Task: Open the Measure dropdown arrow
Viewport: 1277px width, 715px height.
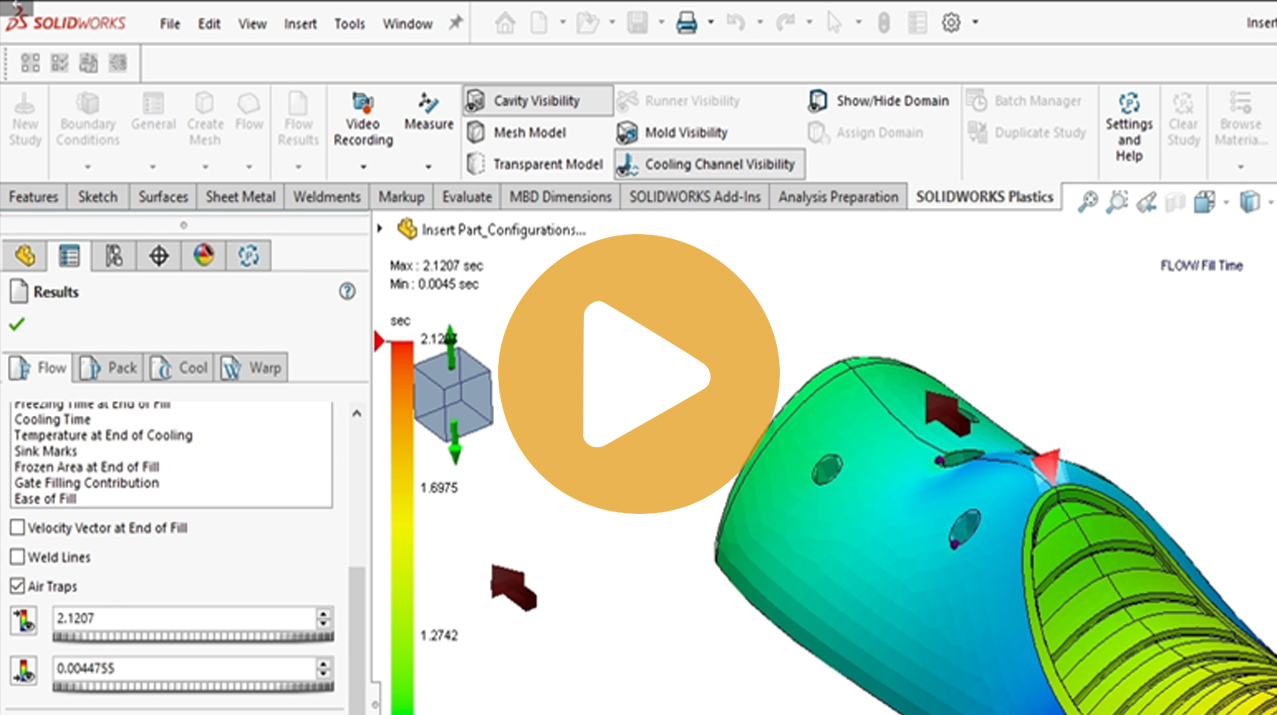Action: [429, 167]
